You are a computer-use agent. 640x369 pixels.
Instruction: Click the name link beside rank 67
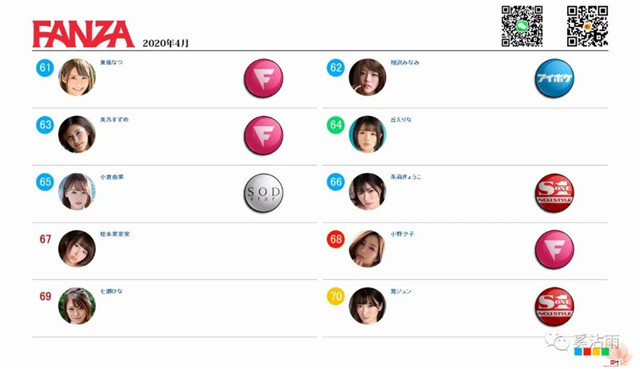115,234
